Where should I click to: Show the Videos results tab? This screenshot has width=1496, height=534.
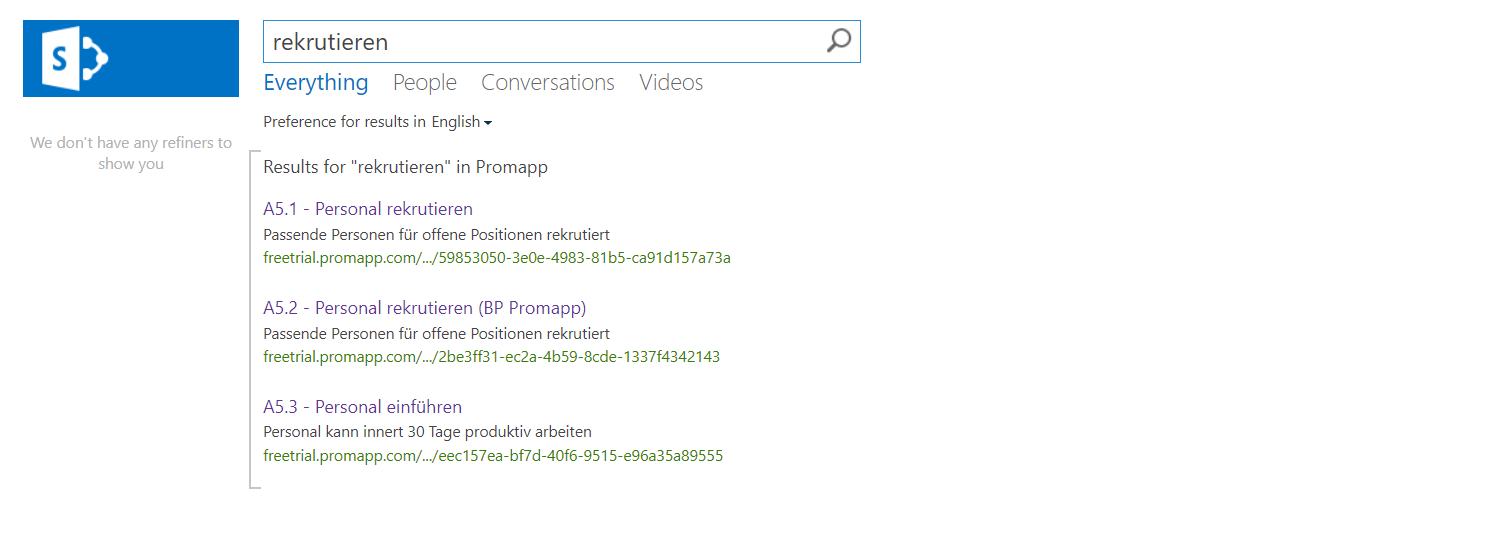[671, 83]
